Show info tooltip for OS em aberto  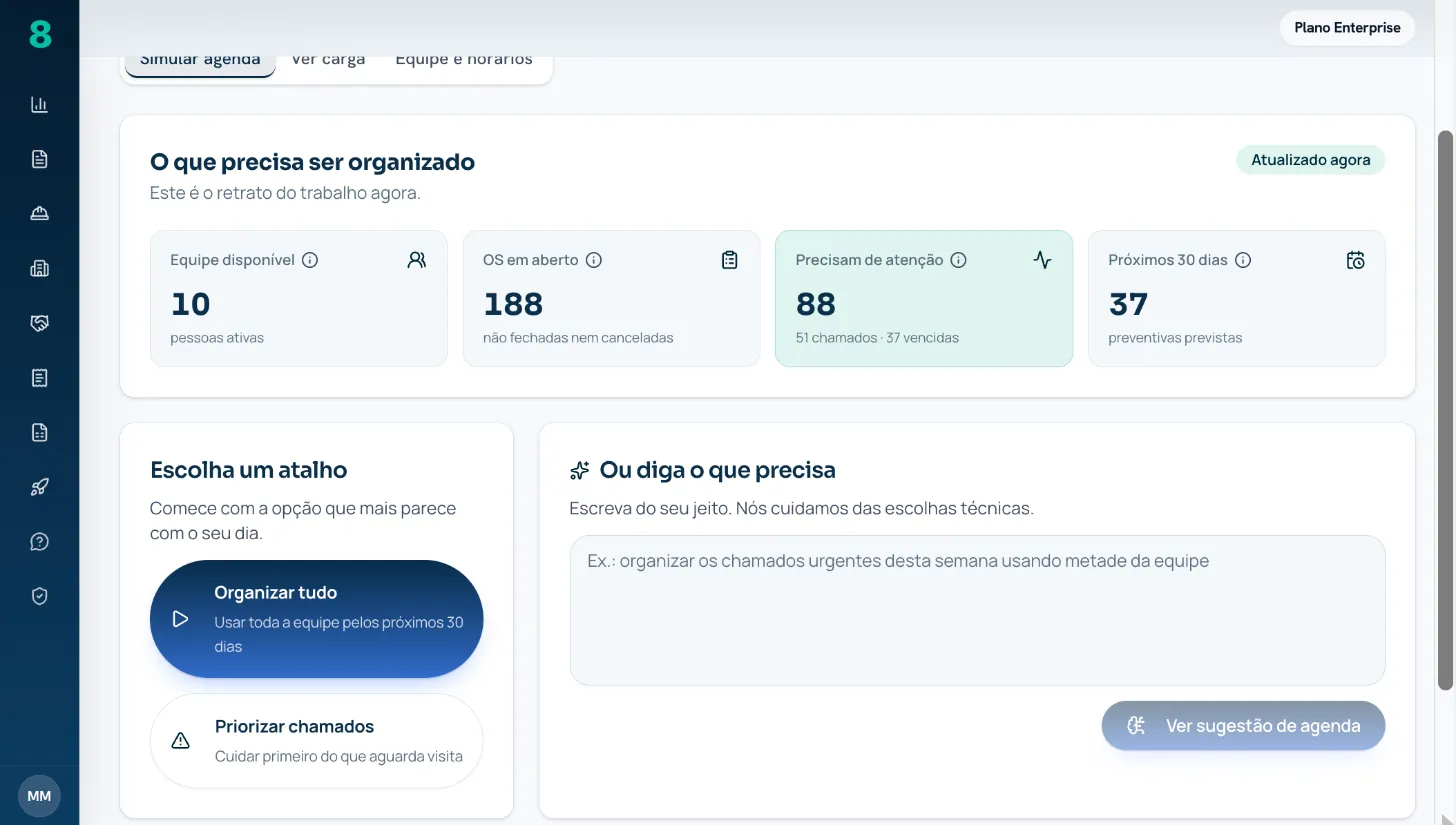[x=594, y=260]
